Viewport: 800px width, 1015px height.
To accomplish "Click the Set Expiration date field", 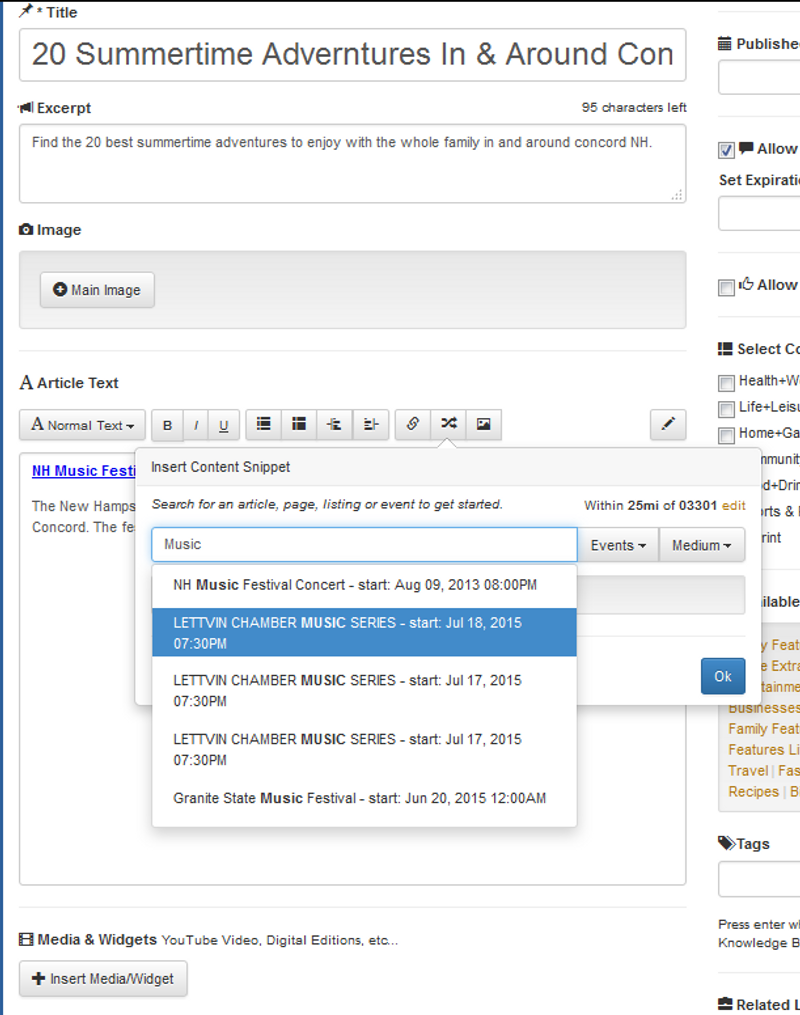I will pyautogui.click(x=759, y=214).
